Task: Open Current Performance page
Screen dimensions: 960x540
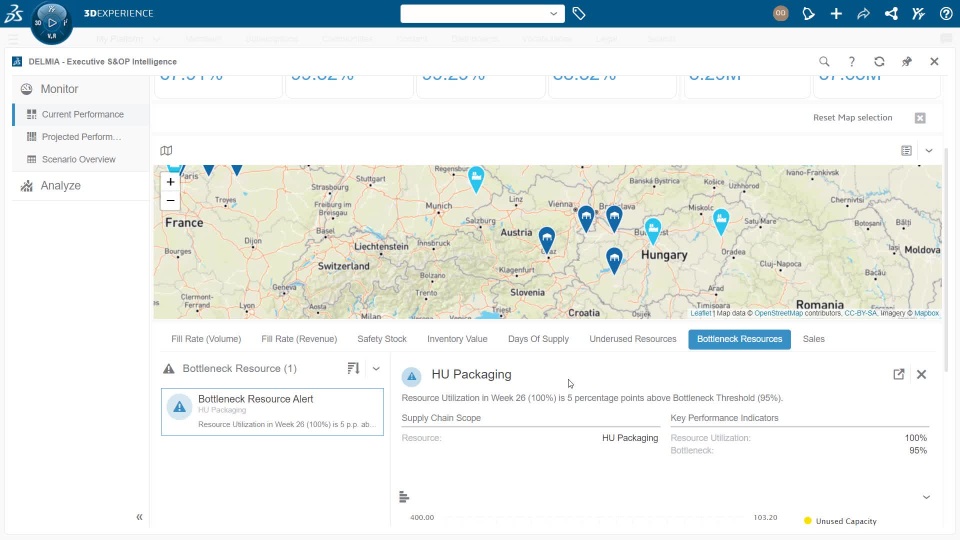Action: tap(81, 114)
